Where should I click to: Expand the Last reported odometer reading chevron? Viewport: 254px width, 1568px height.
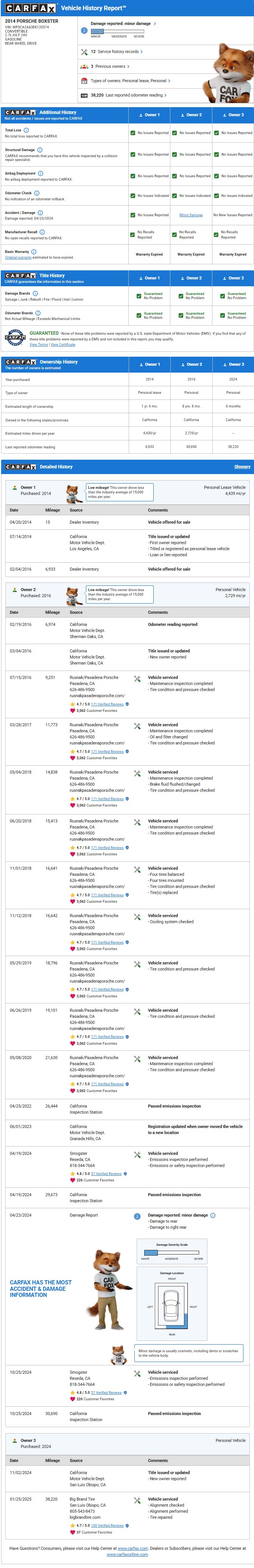(x=165, y=95)
